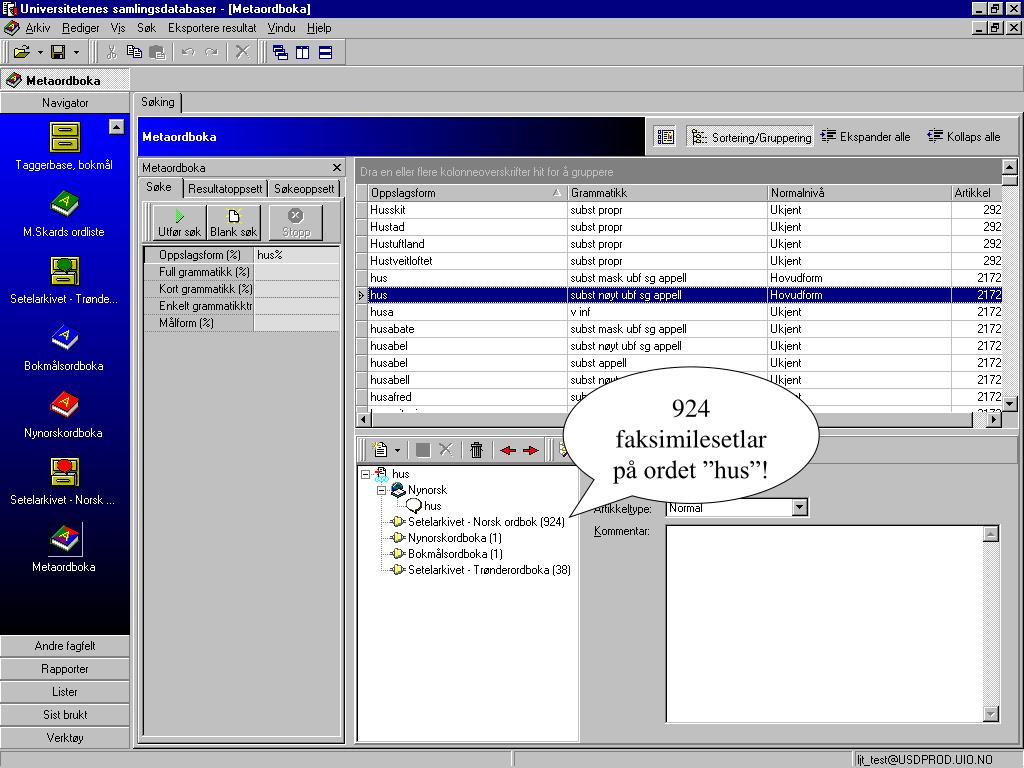Screen dimensions: 1024x768
Task: Click Blank søk button
Action: 234,223
